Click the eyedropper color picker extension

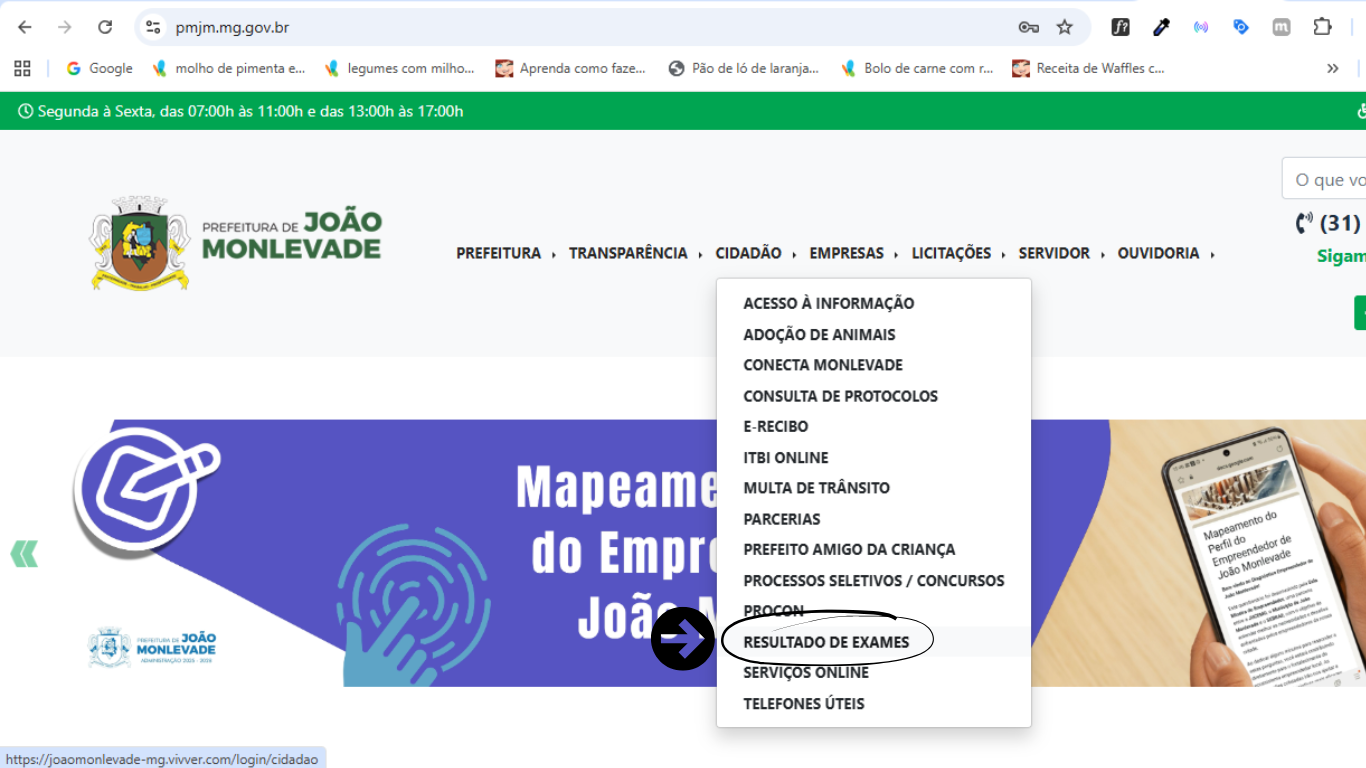coord(1161,27)
